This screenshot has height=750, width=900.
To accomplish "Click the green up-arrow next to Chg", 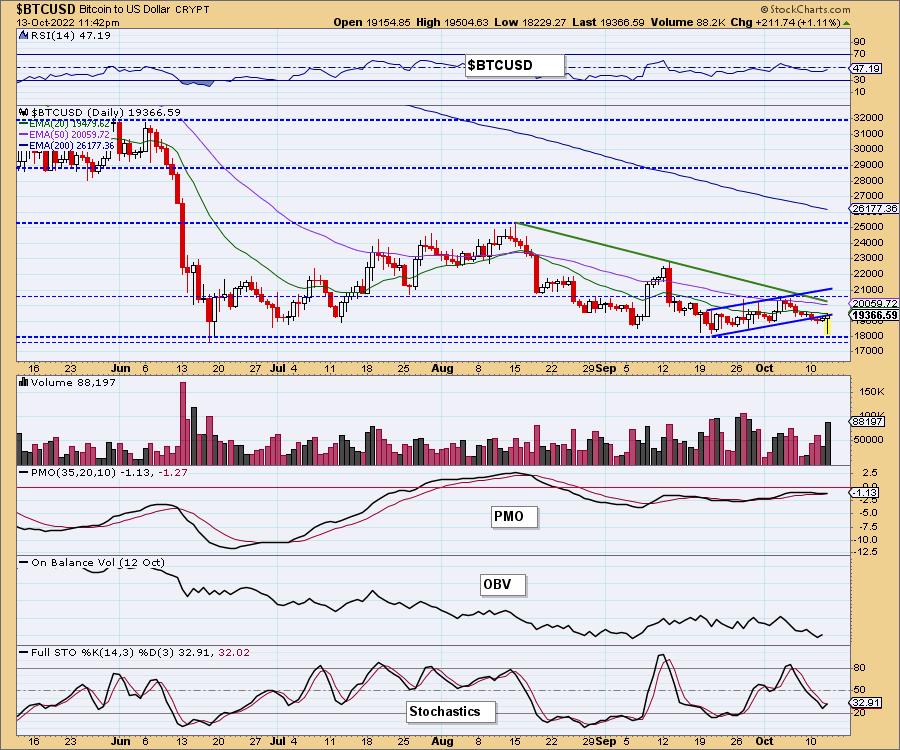I will (846, 22).
